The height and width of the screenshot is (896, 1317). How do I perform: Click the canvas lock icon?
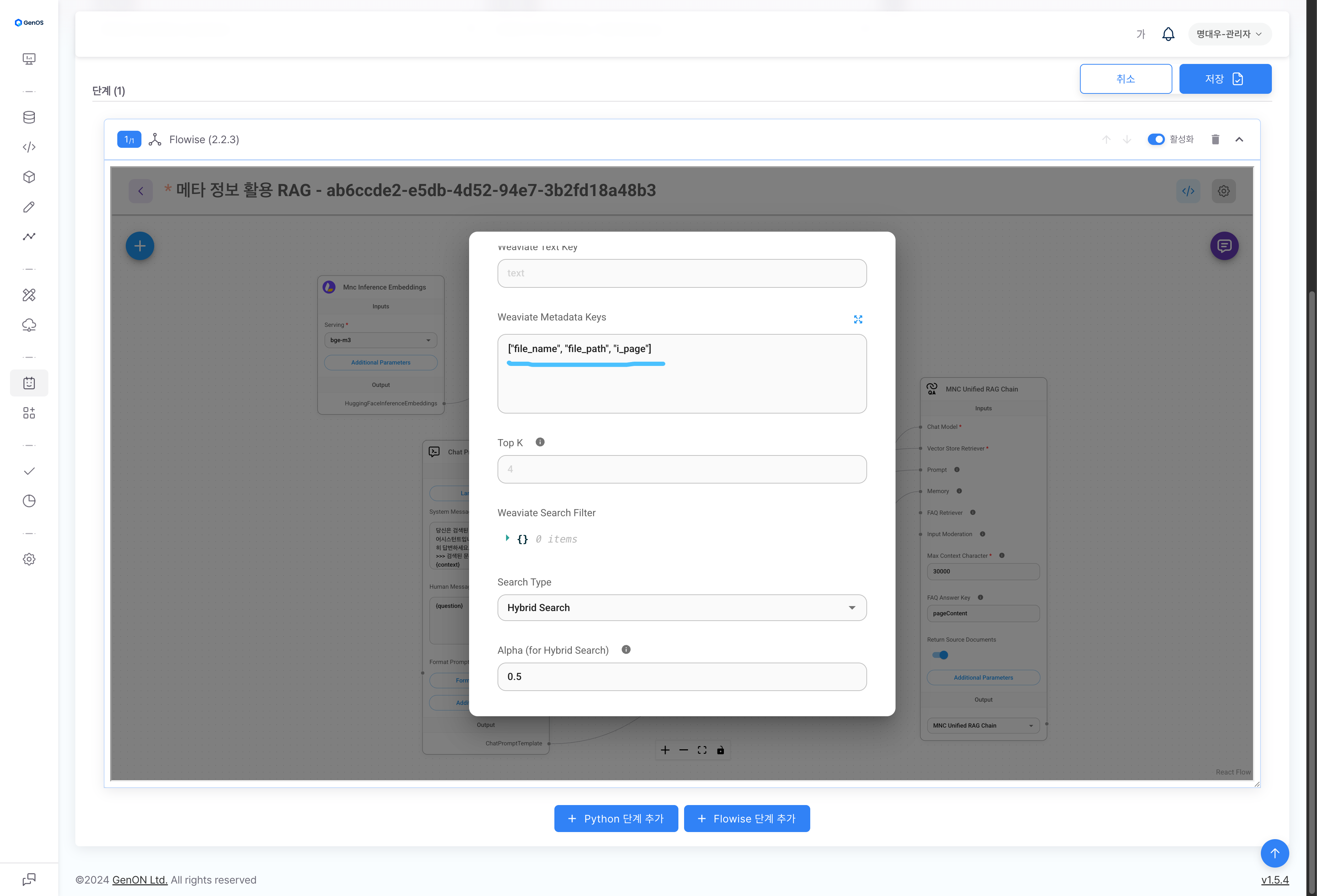pos(720,750)
